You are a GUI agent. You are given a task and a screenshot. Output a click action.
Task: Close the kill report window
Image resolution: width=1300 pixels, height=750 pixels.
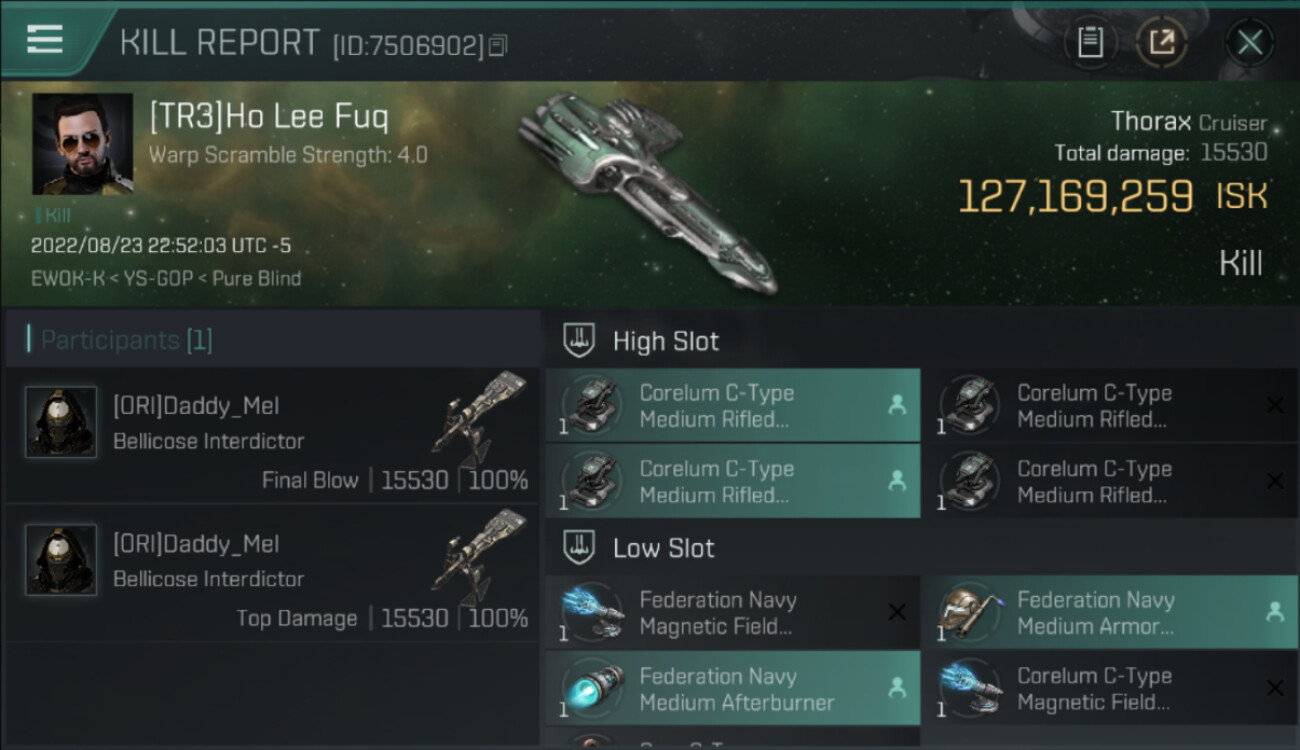[1249, 42]
